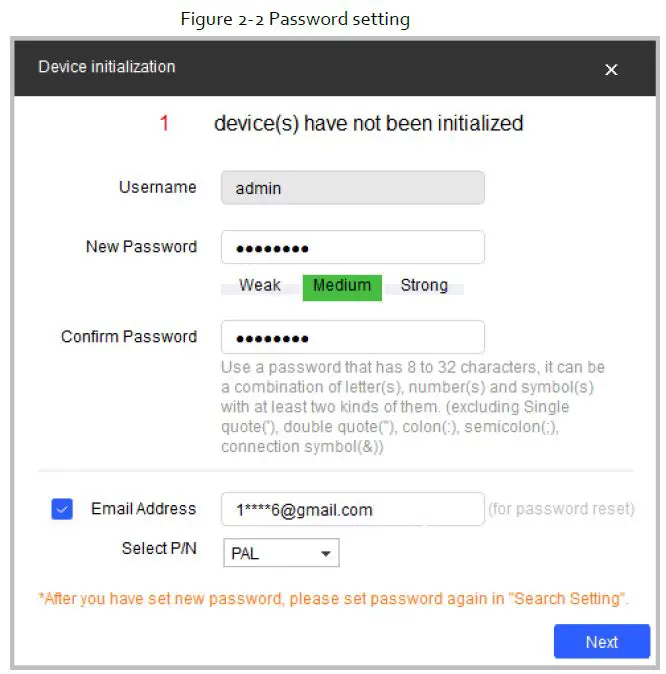This screenshot has width=666, height=674.
Task: Click the Weak password strength segment
Action: coord(260,286)
